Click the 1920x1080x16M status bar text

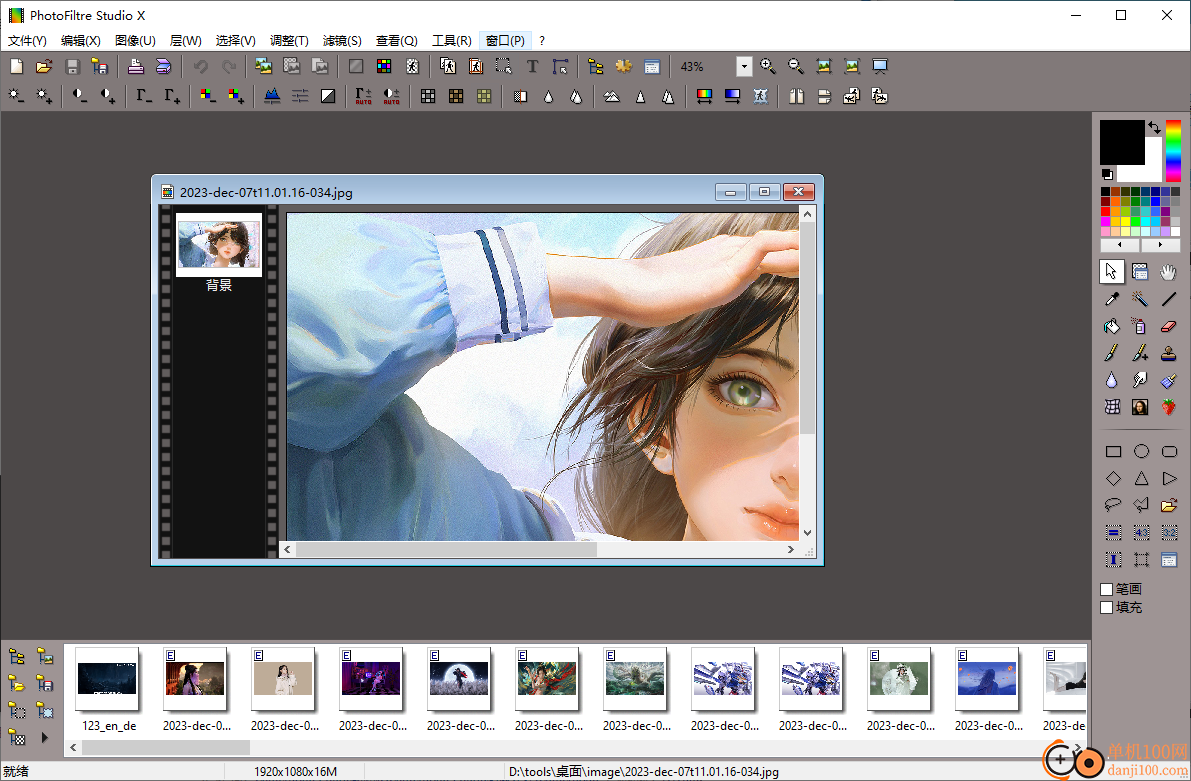coord(295,771)
